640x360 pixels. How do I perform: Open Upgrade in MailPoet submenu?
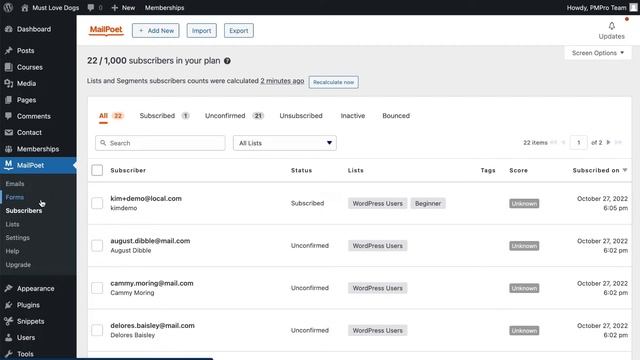pos(18,264)
